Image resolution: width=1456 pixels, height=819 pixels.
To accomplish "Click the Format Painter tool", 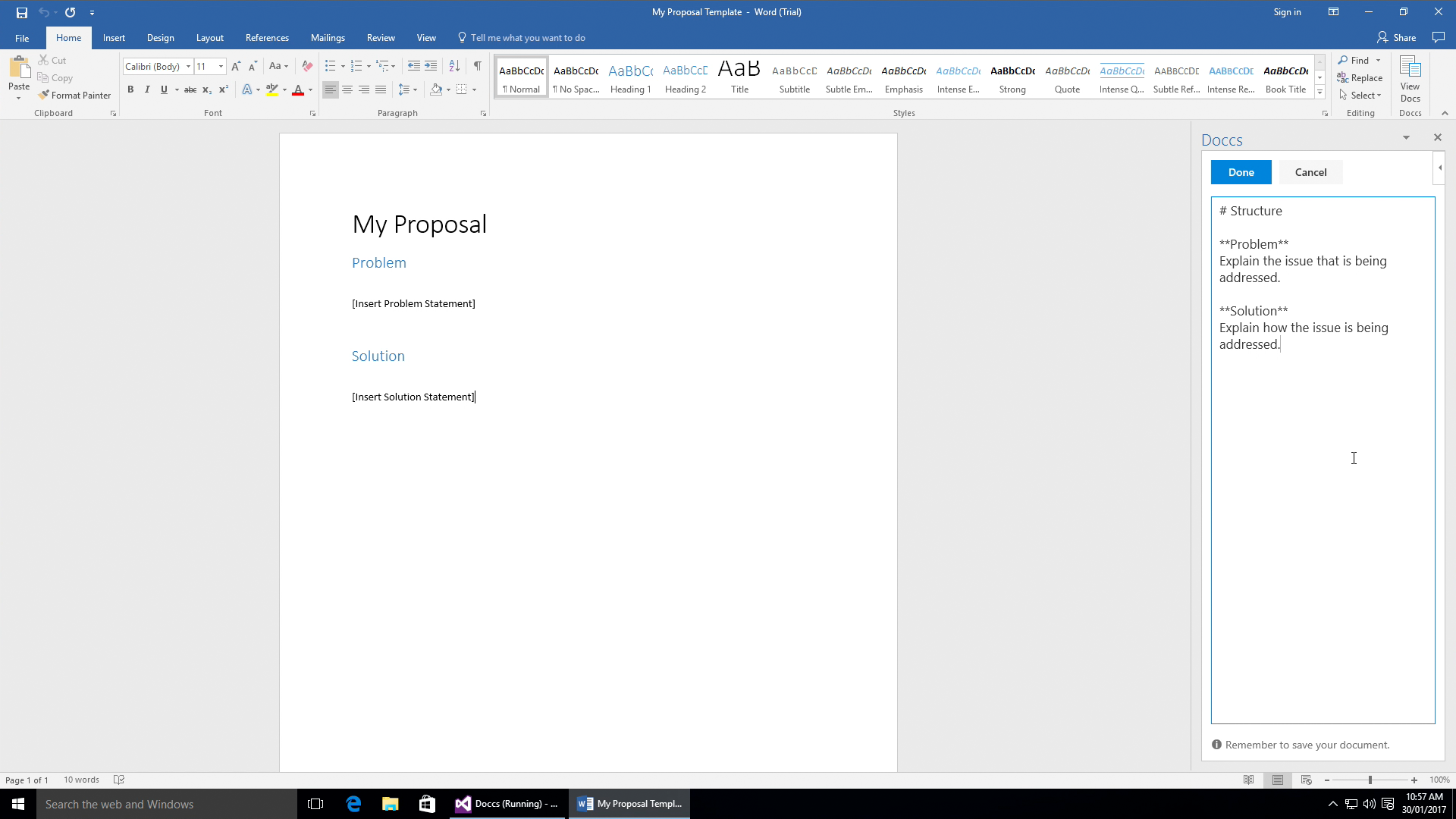I will point(74,96).
